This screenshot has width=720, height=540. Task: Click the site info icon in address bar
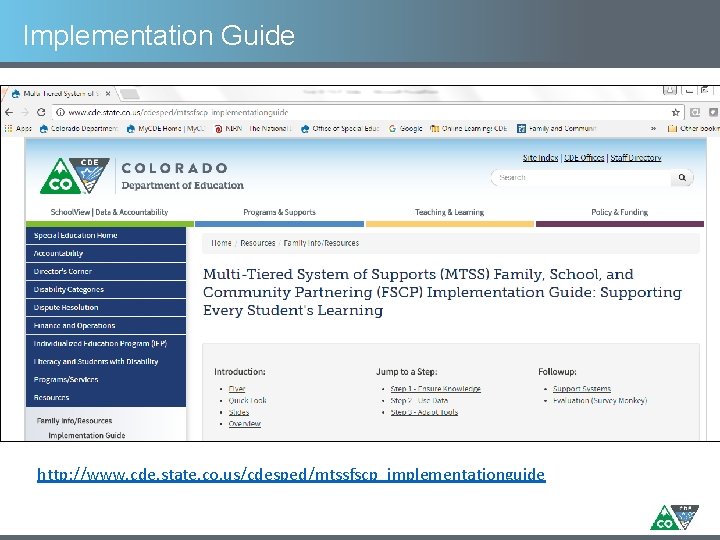click(60, 112)
